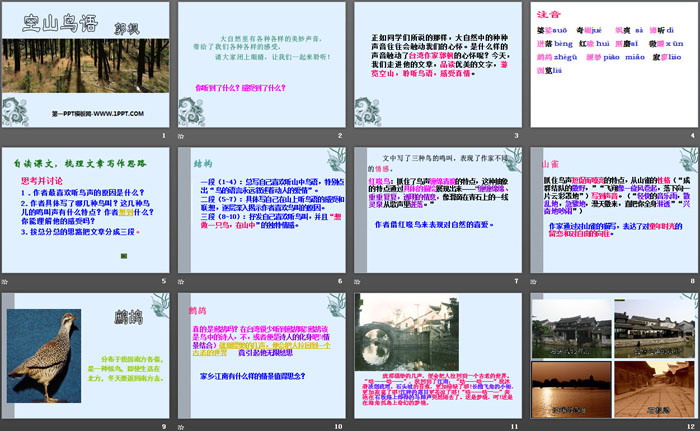Click slide number 11 label

click(x=514, y=427)
